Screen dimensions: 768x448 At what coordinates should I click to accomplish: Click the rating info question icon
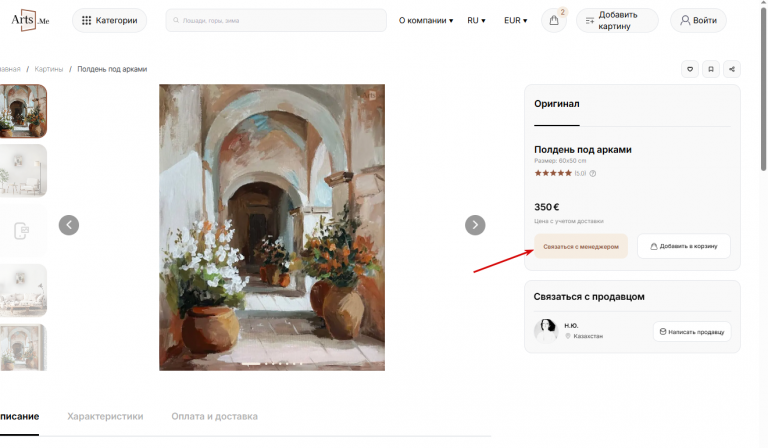click(593, 173)
